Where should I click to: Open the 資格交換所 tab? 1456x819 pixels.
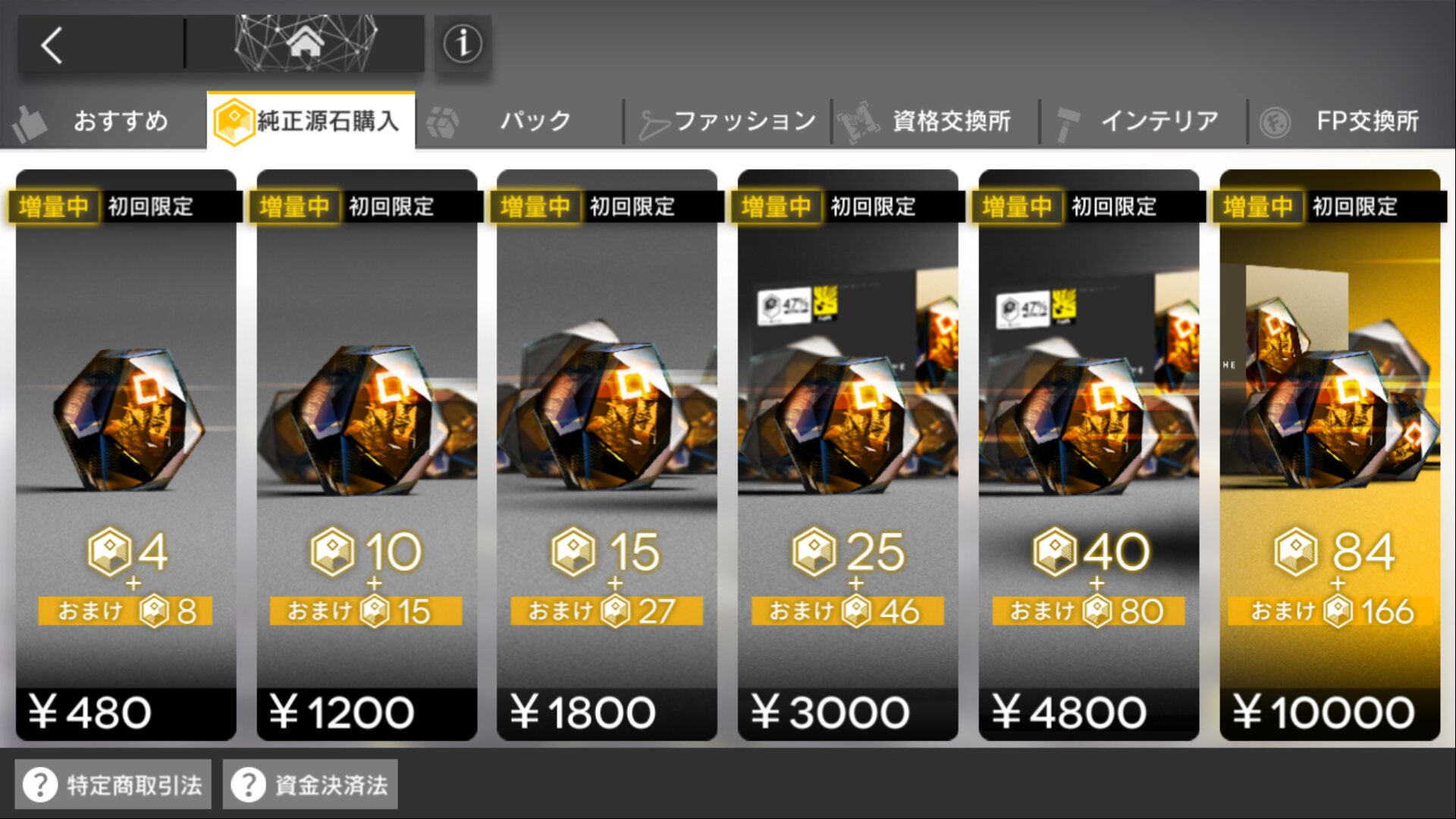pos(936,121)
